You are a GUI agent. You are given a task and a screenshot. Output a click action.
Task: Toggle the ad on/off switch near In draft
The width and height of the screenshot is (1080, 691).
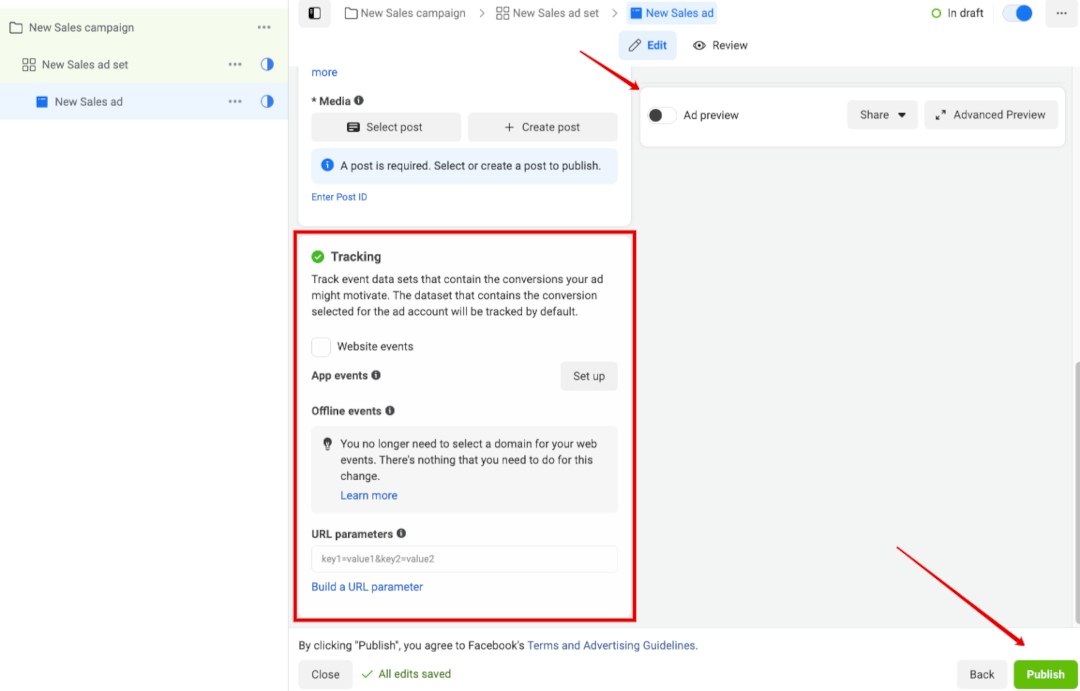(1017, 13)
